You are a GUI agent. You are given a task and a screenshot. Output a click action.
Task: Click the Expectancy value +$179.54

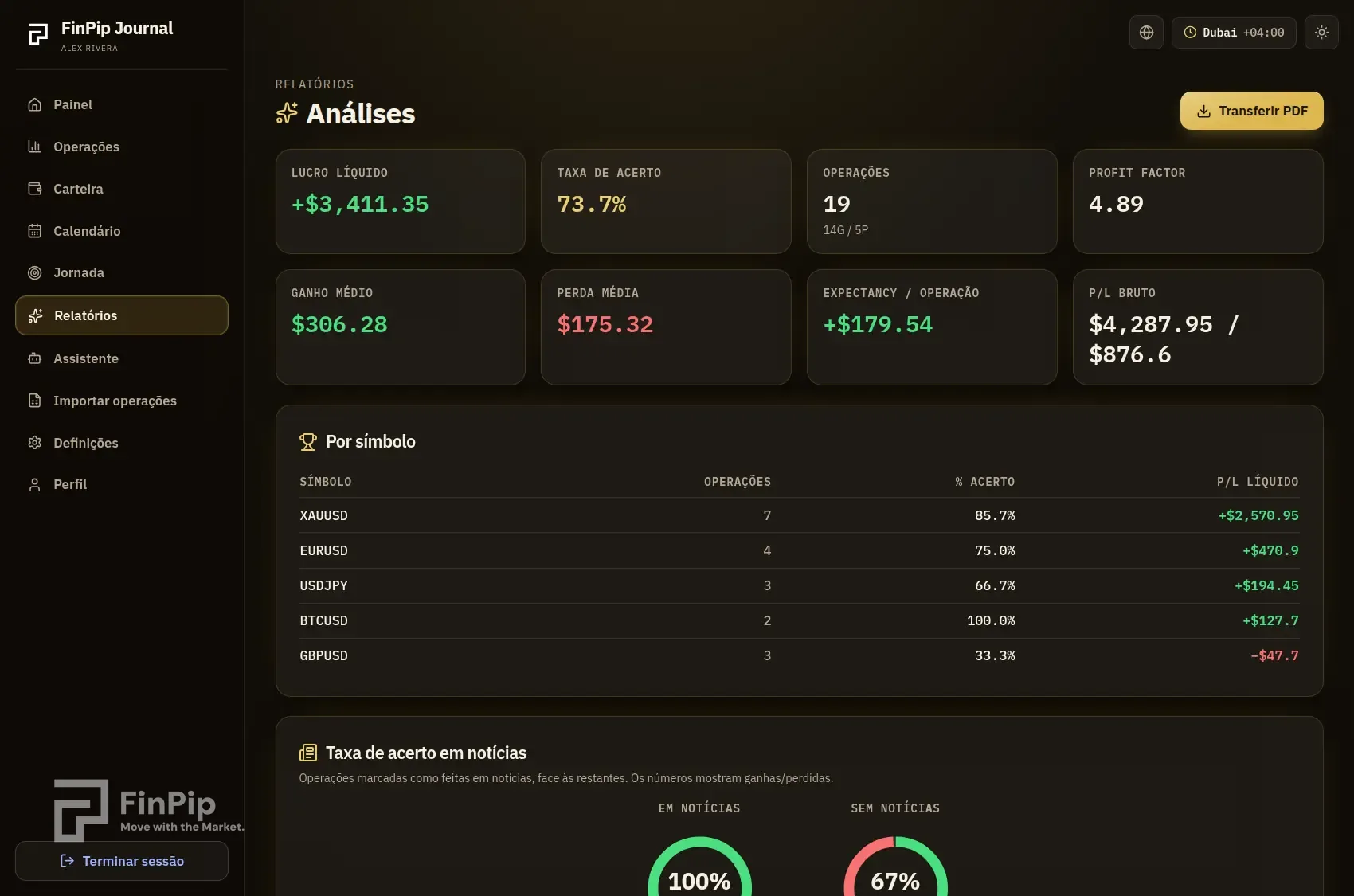[878, 325]
